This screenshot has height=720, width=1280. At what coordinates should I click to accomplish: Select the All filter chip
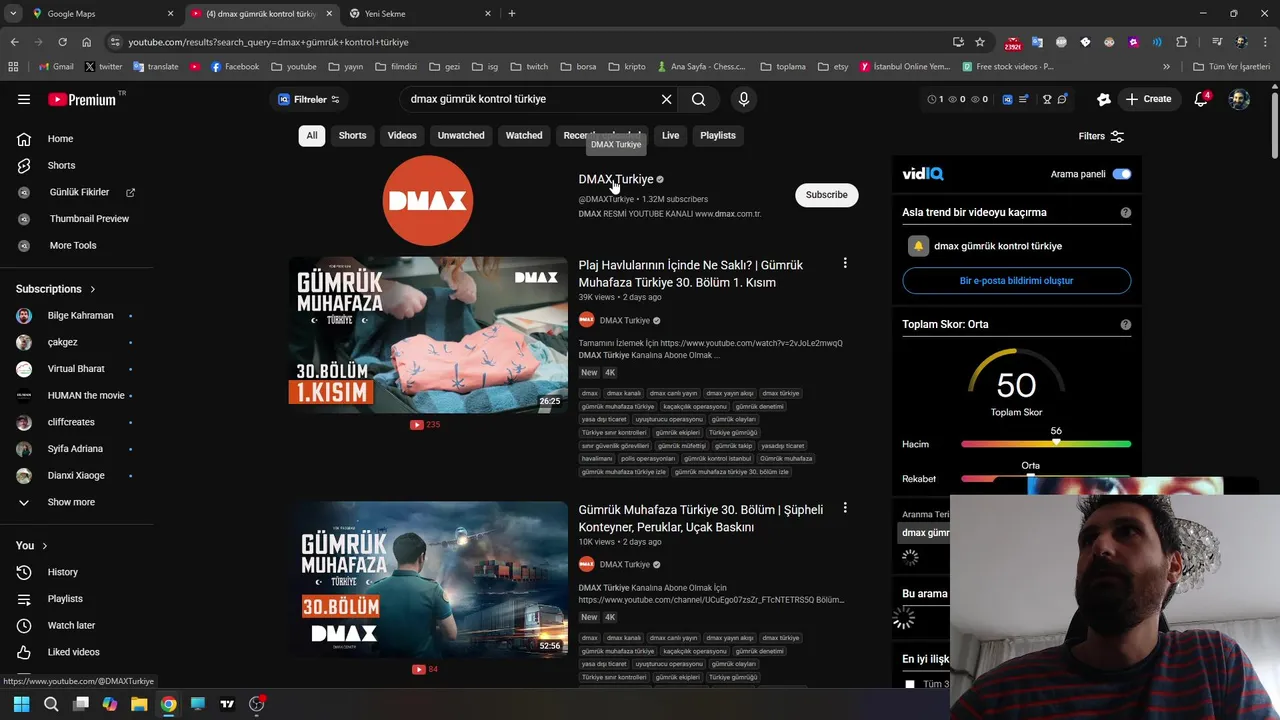(312, 136)
